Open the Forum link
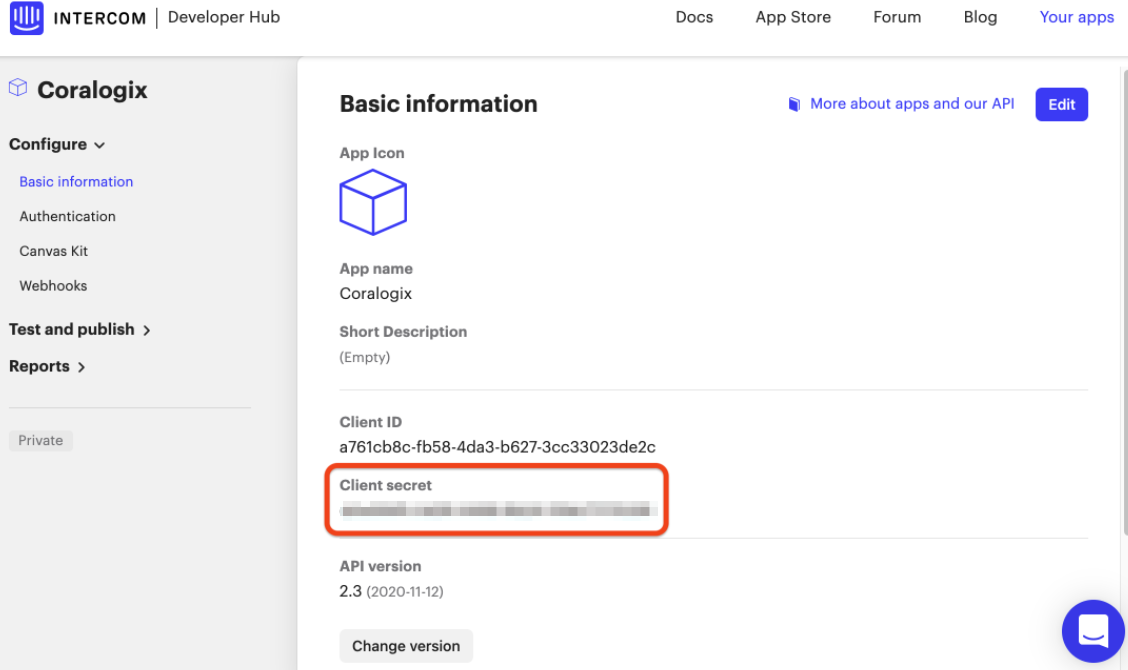Screen dimensions: 1128x670 [x=897, y=17]
